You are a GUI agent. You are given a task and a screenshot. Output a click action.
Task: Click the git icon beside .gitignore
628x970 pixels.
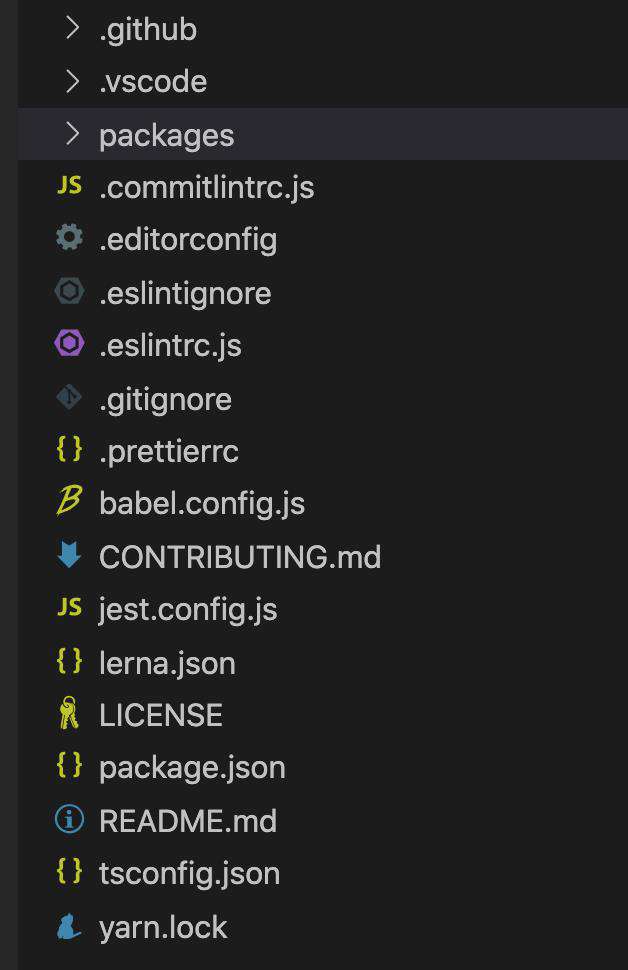tap(69, 397)
